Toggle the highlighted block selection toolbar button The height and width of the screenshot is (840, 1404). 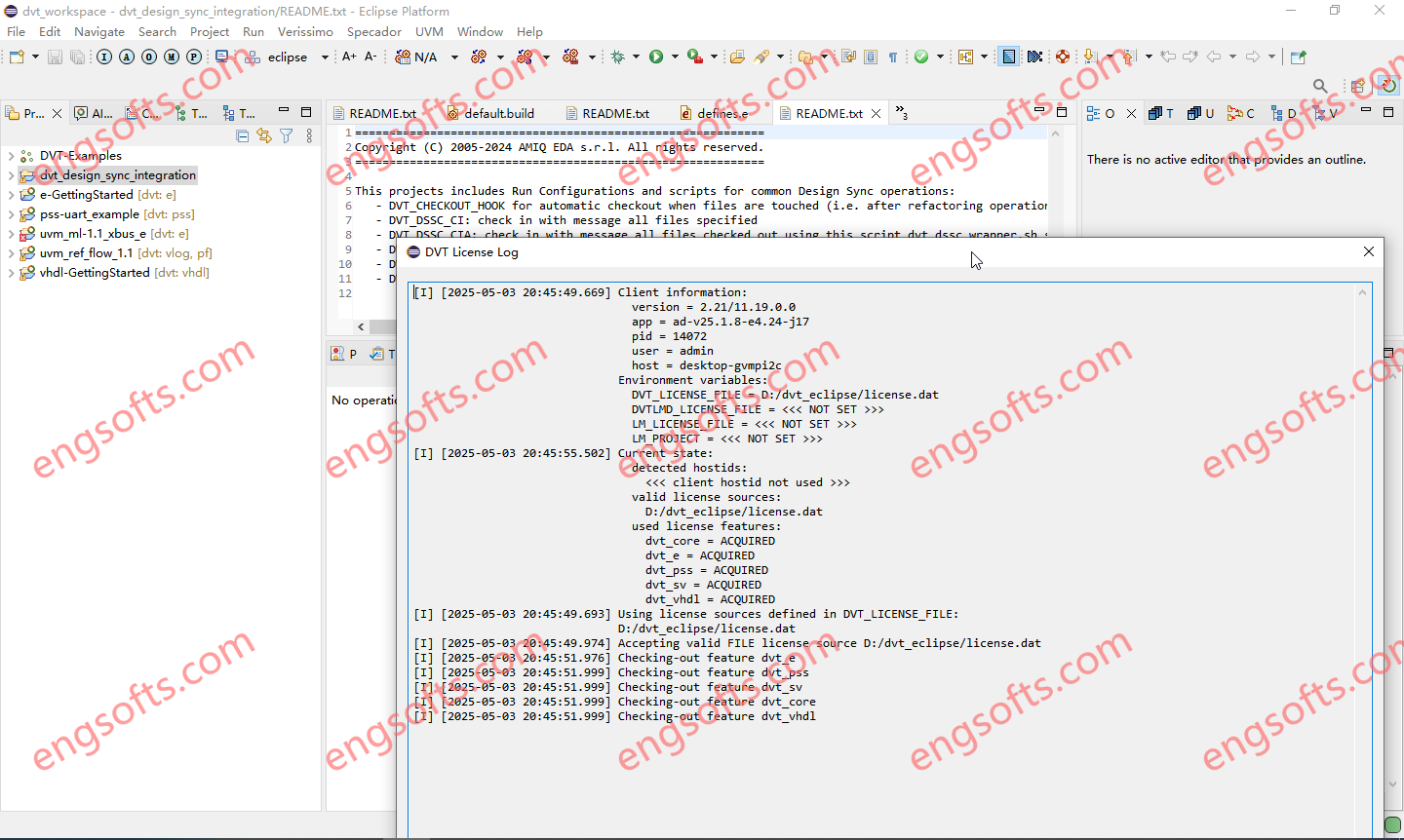point(1009,57)
